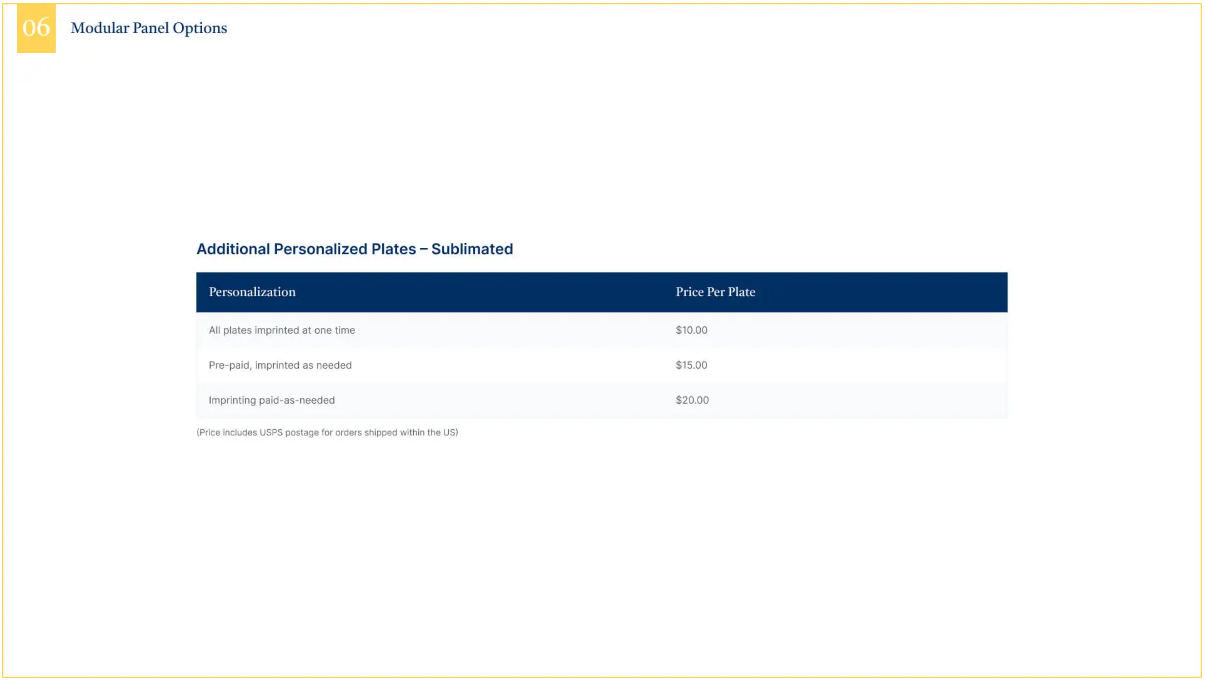Select the All plates imprinted at one time cell
Image resolution: width=1205 pixels, height=684 pixels.
tap(282, 330)
